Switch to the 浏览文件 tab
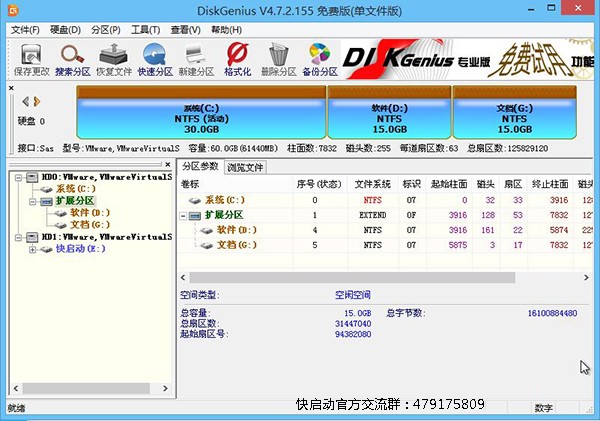600x421 pixels. click(x=245, y=167)
